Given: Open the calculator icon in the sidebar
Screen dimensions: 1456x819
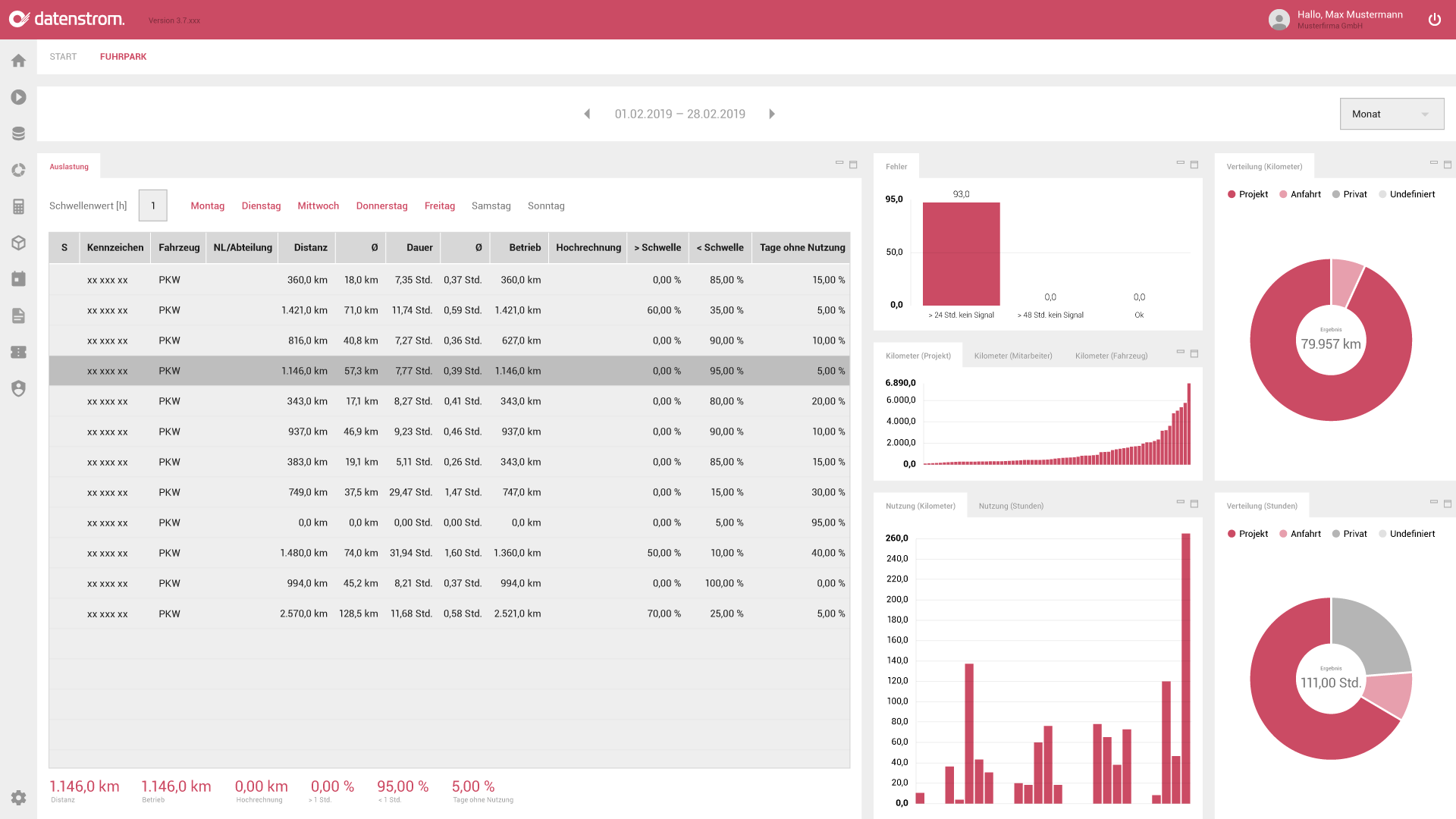Looking at the screenshot, I should (18, 206).
